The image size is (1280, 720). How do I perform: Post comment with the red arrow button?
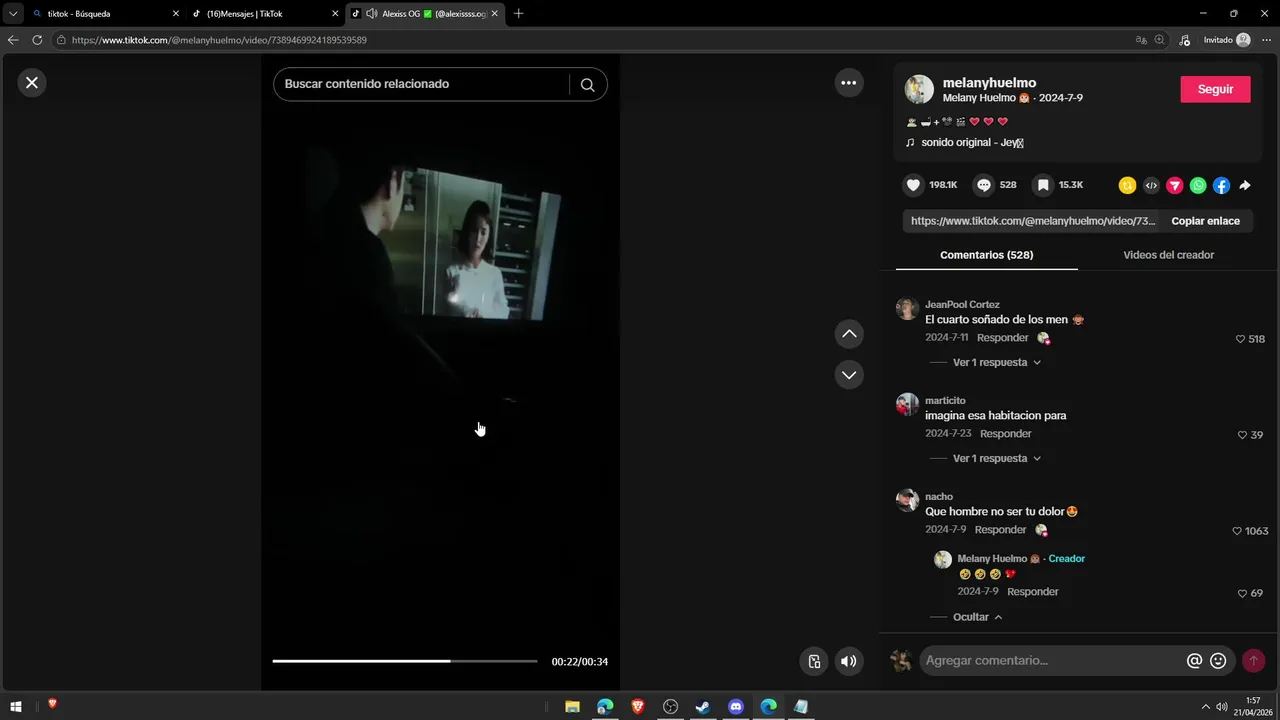pos(1253,661)
